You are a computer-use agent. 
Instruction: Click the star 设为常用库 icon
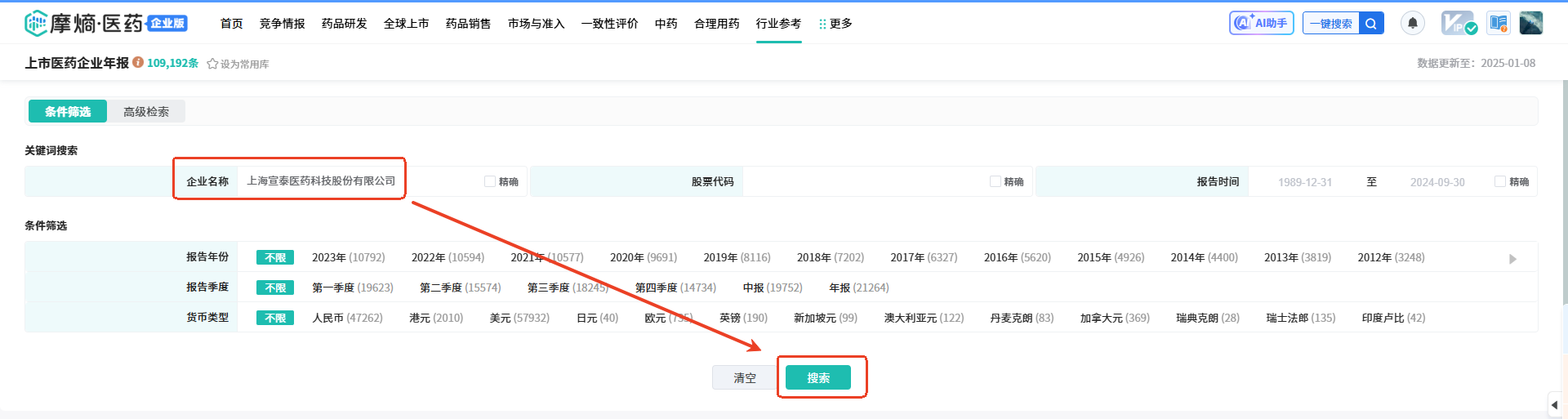[x=212, y=64]
